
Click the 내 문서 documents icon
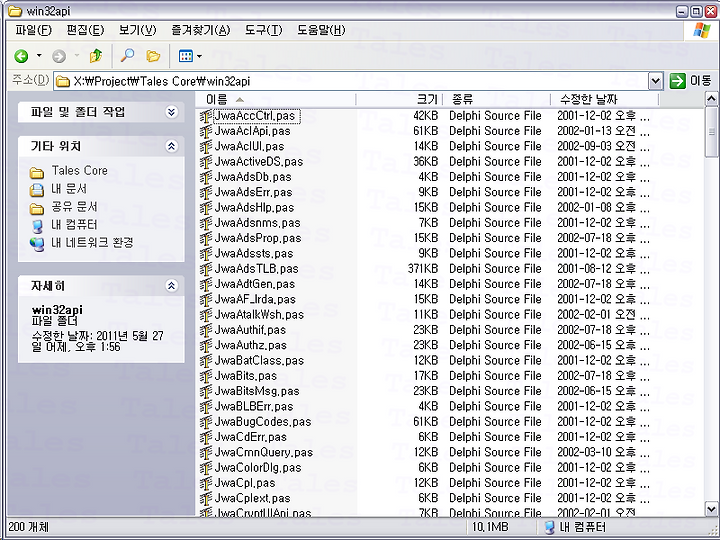37,190
